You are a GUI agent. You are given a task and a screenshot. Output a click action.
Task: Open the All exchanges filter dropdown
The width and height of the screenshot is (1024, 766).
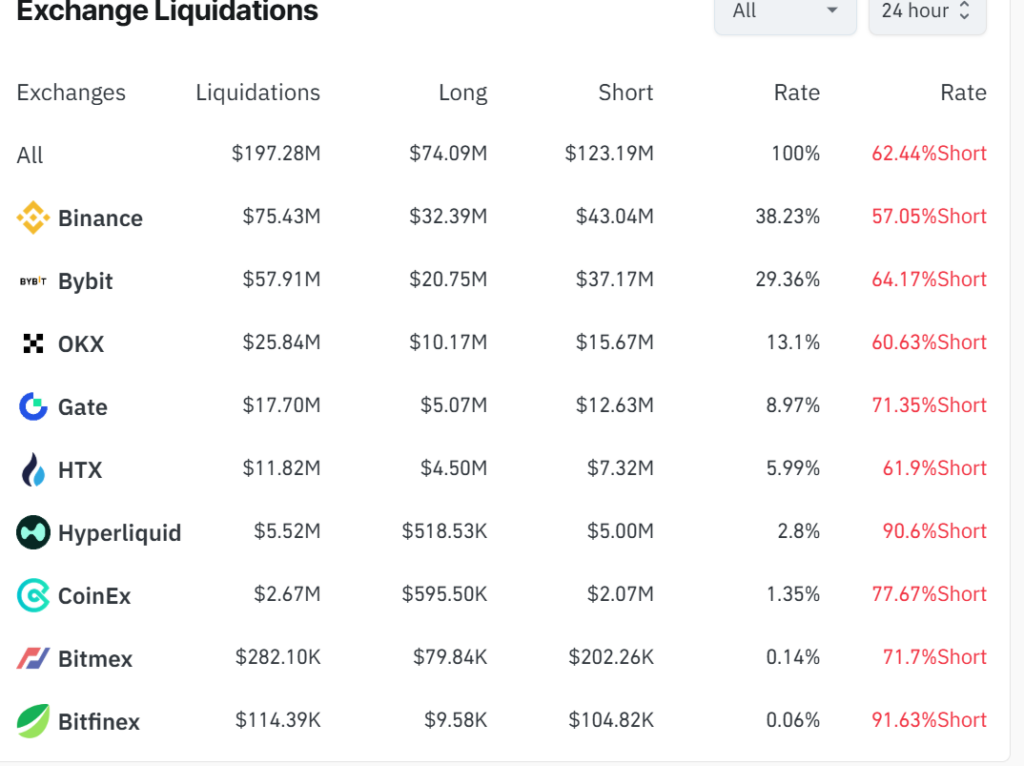tap(784, 10)
